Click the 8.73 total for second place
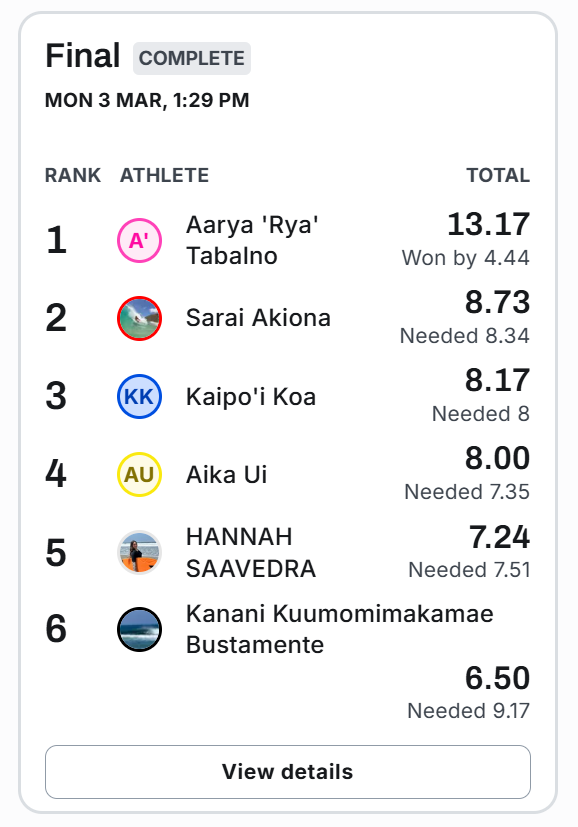Image resolution: width=578 pixels, height=827 pixels. click(497, 302)
